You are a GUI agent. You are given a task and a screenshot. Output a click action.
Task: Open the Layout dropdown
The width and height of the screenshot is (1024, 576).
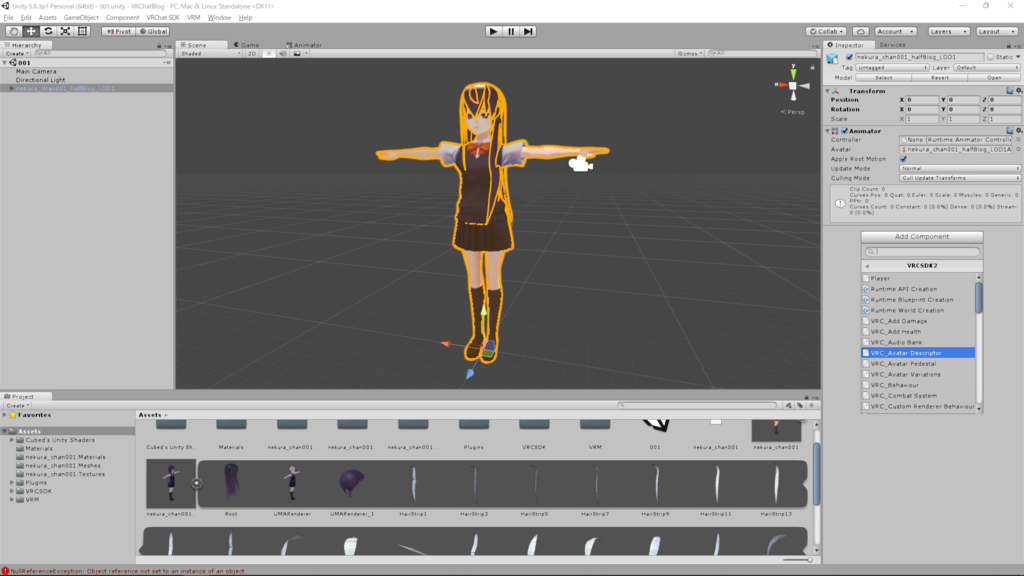tap(997, 31)
